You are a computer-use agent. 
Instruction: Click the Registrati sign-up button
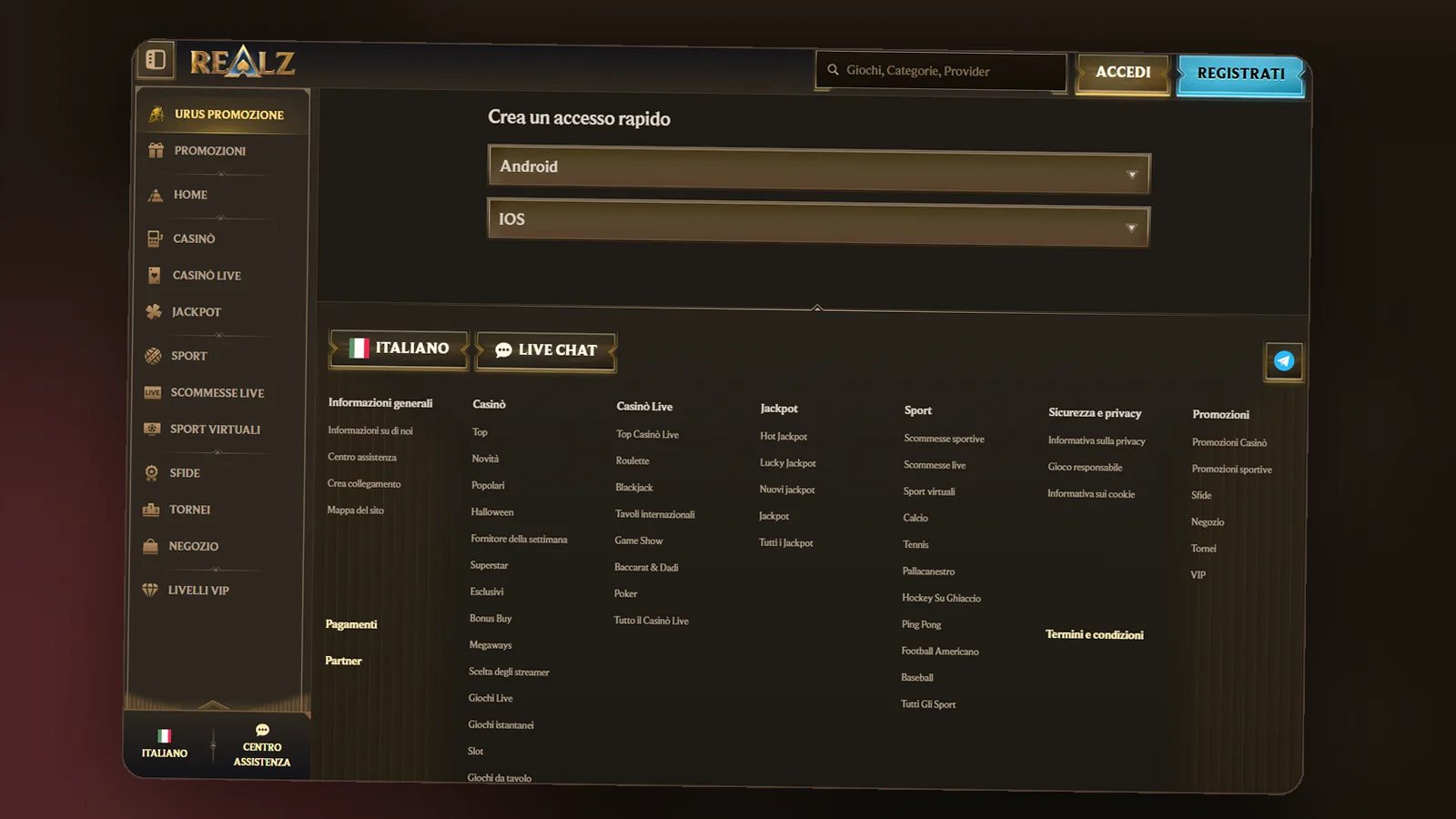coord(1241,75)
